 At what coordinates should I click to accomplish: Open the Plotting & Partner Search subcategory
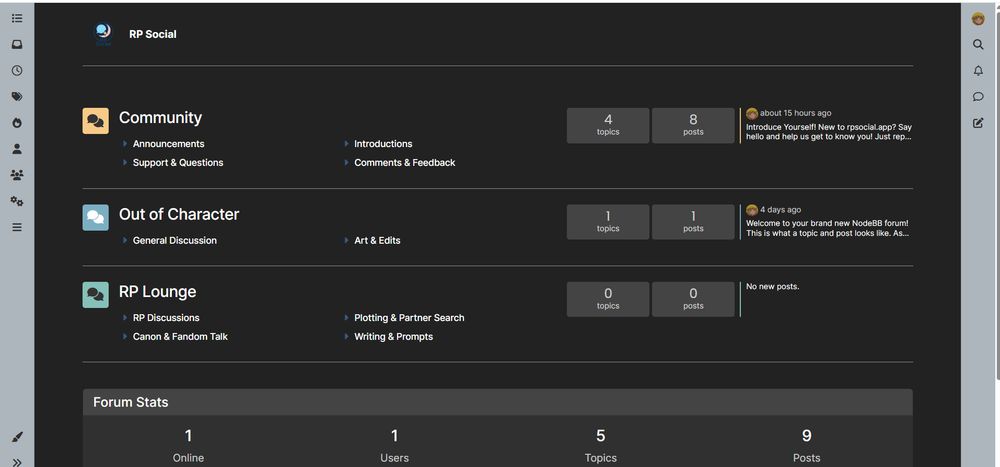409,318
